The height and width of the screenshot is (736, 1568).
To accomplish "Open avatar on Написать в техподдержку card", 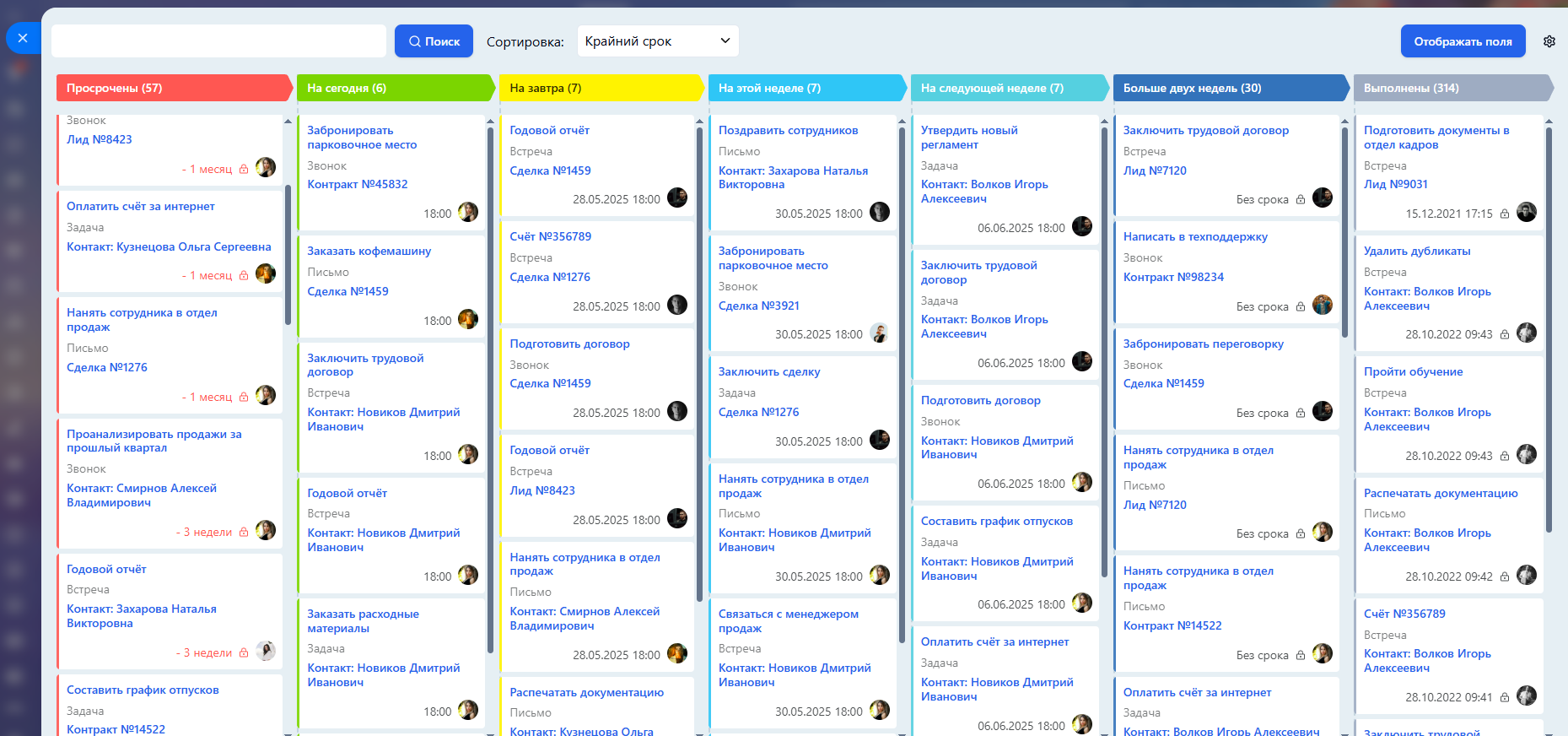I will tap(1323, 305).
